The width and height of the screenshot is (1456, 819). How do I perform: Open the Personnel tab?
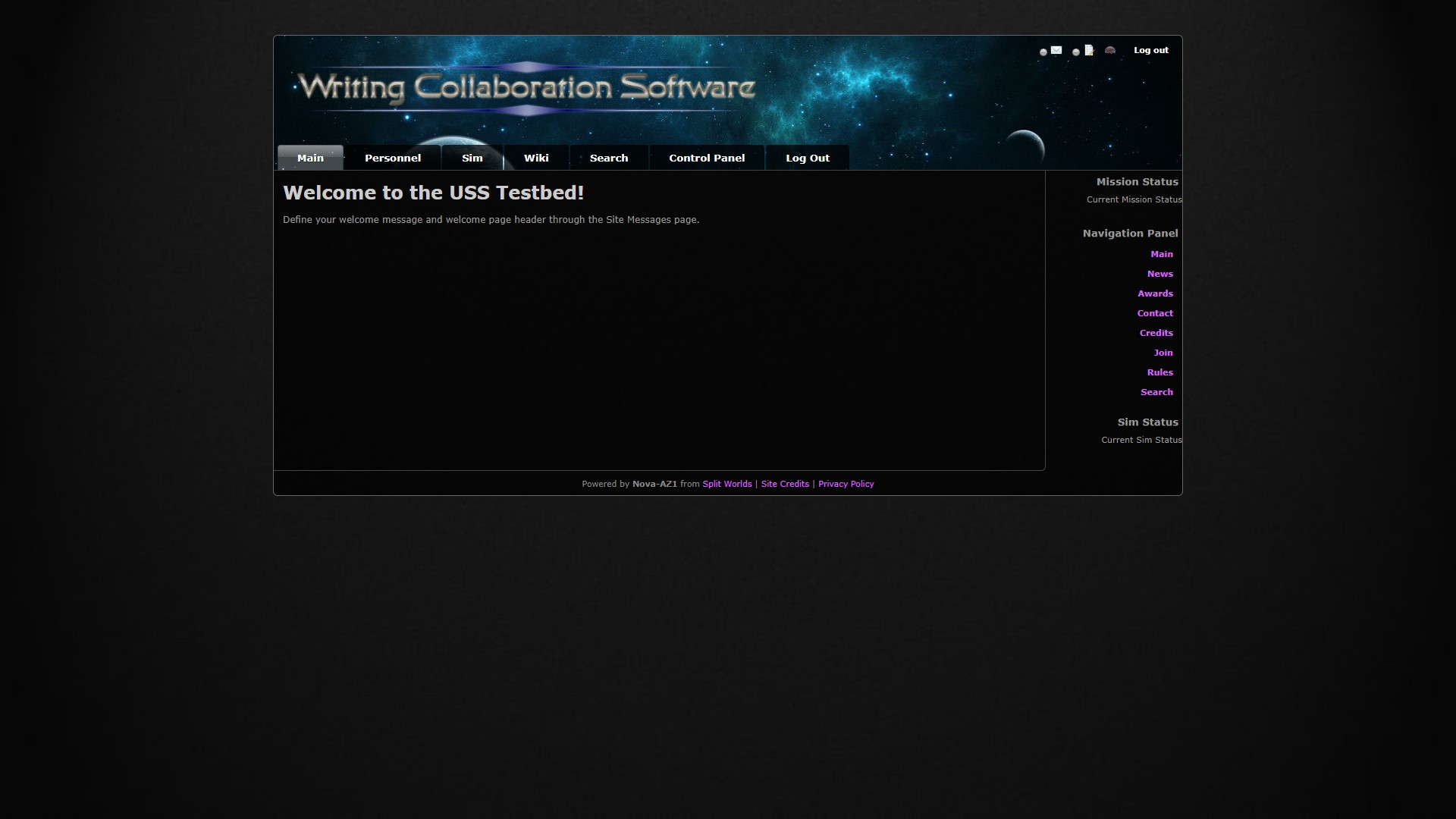pos(392,158)
